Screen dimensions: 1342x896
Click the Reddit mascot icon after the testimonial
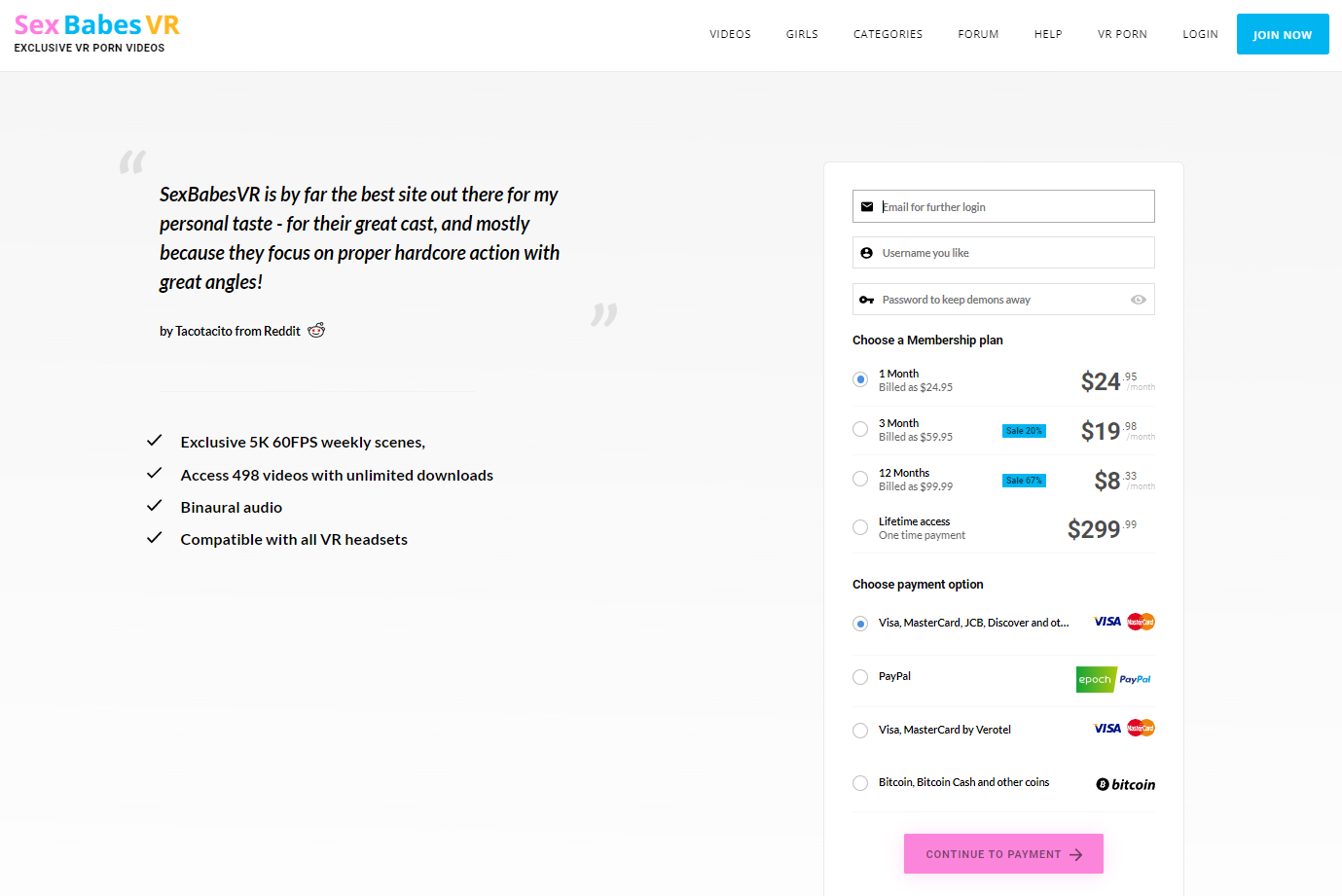coord(316,331)
